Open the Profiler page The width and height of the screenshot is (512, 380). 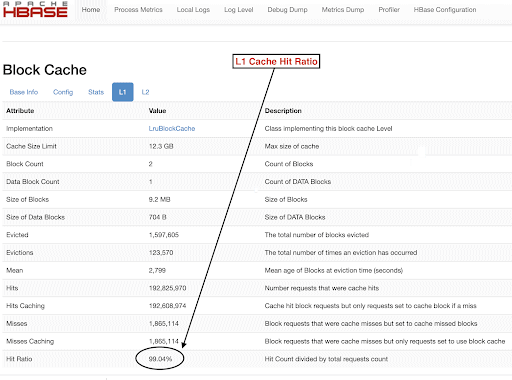click(x=389, y=10)
